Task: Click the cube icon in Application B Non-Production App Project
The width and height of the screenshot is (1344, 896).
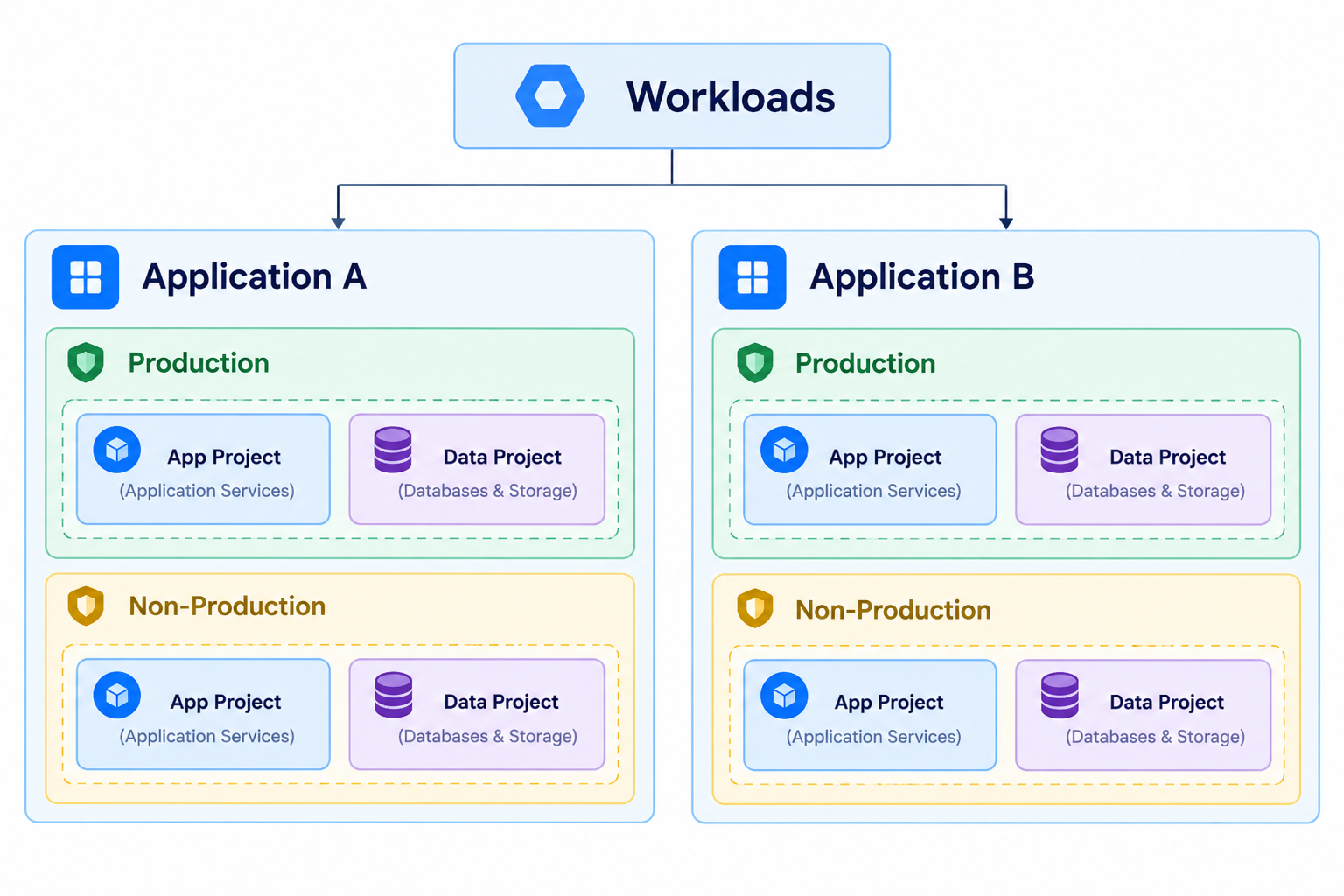Action: [x=784, y=696]
